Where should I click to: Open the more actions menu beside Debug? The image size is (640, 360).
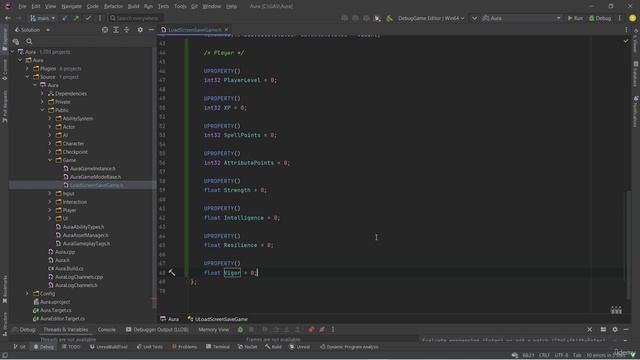pyautogui.click(x=620, y=18)
